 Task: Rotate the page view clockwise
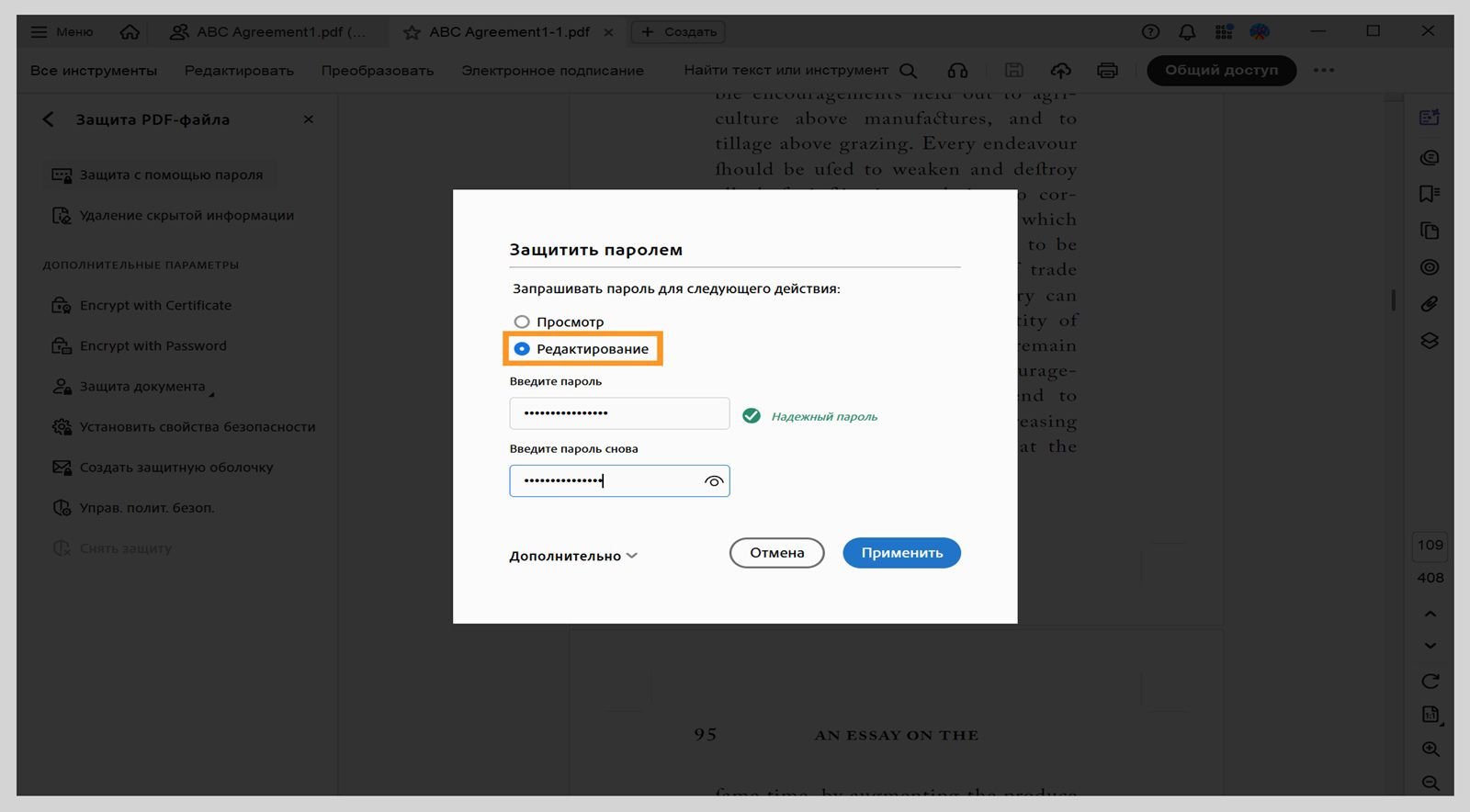click(x=1430, y=682)
